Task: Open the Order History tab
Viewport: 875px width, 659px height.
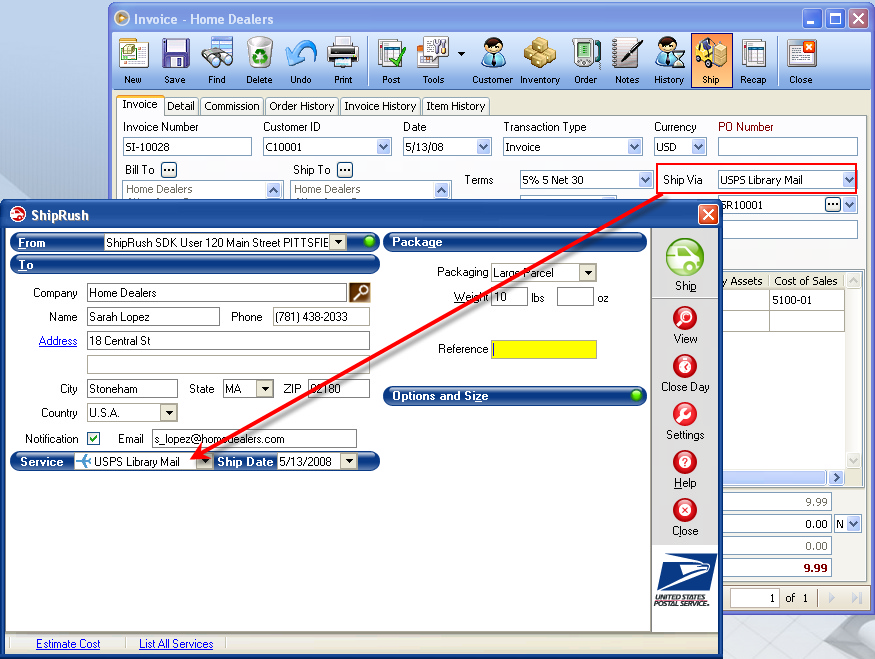Action: click(301, 106)
